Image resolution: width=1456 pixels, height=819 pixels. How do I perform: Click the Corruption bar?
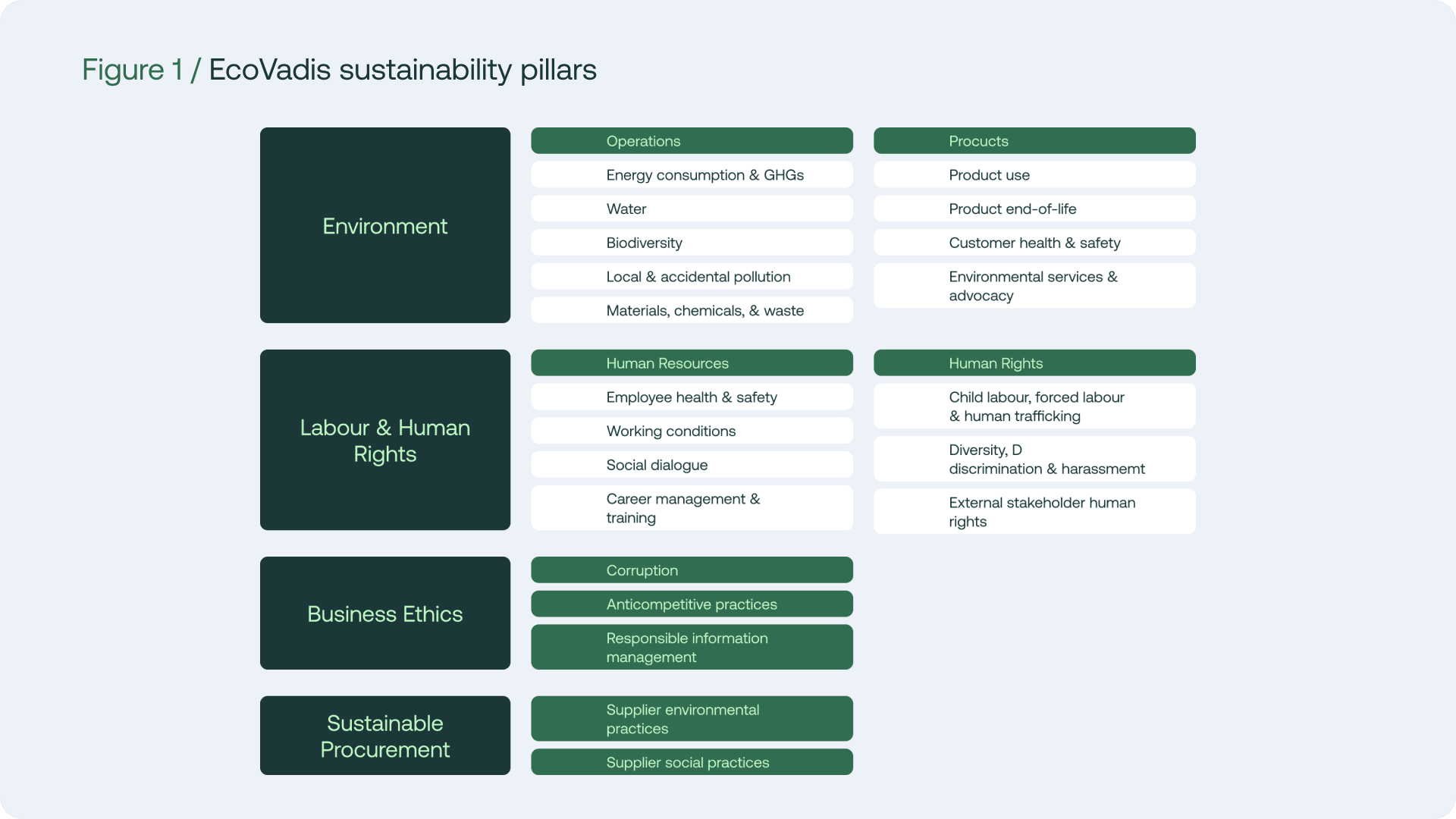click(x=691, y=570)
